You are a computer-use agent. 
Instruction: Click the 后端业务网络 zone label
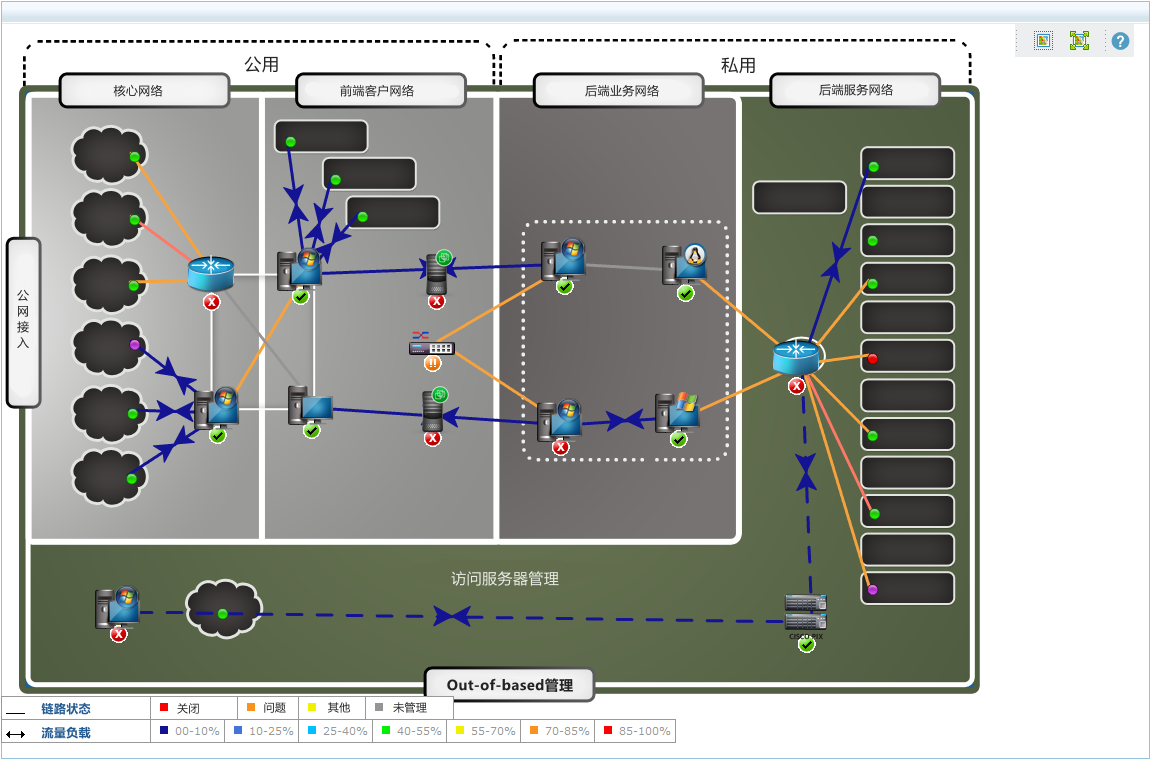click(x=619, y=90)
